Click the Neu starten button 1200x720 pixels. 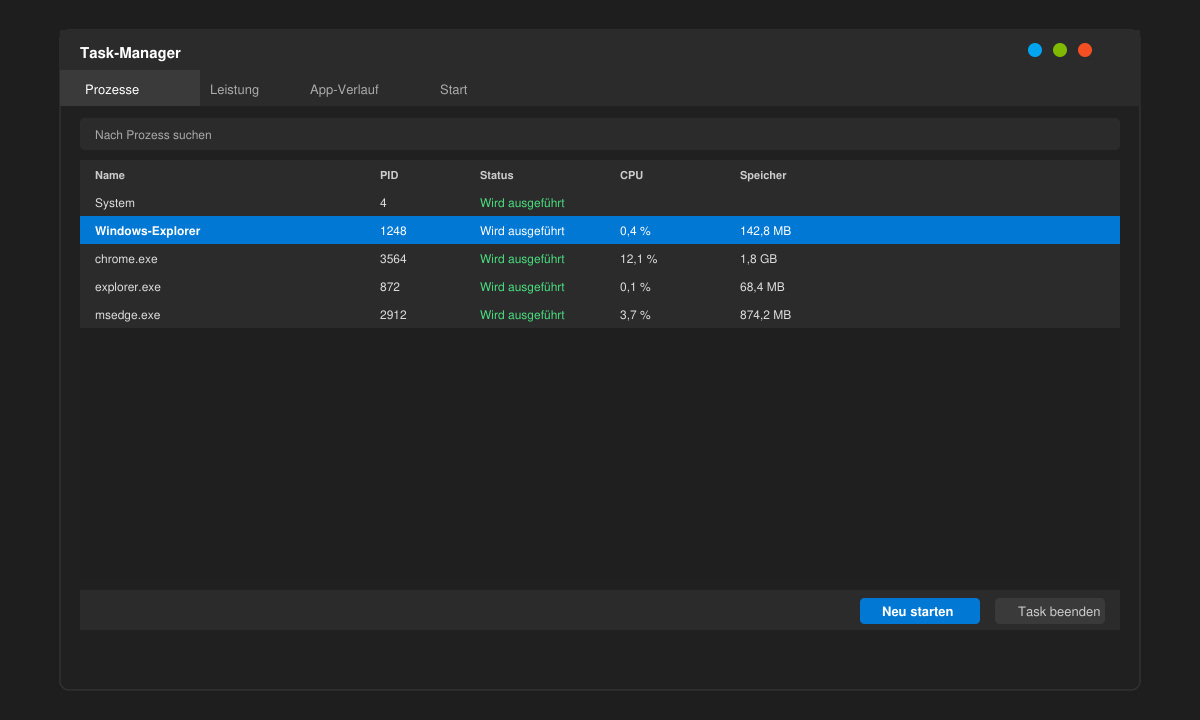tap(920, 611)
